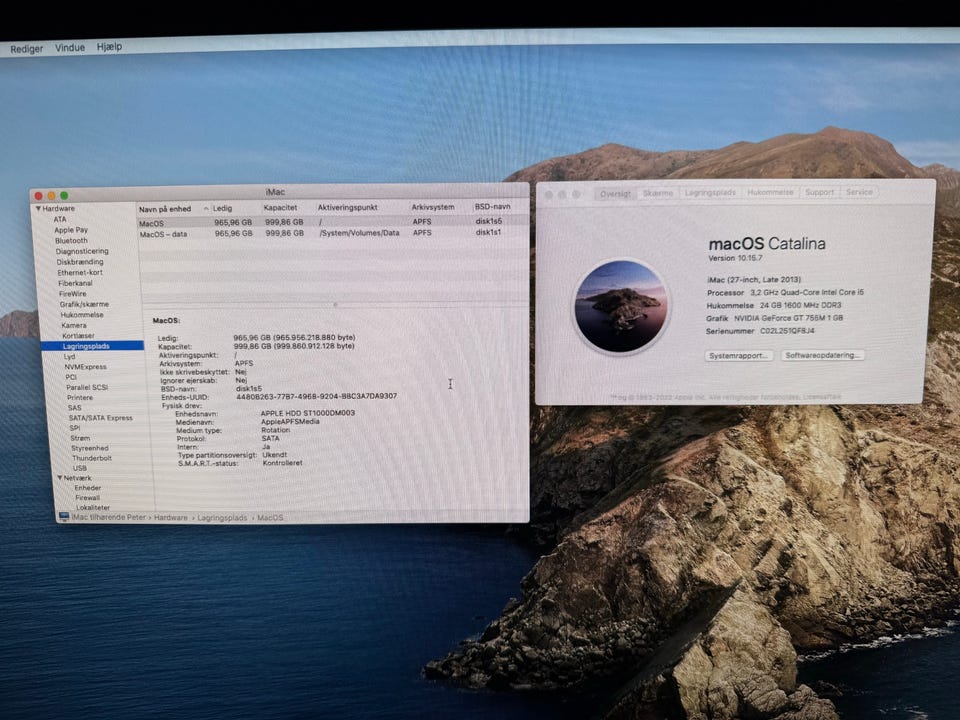Select Bluetooth in the sidebar
The image size is (960, 720).
tap(71, 241)
